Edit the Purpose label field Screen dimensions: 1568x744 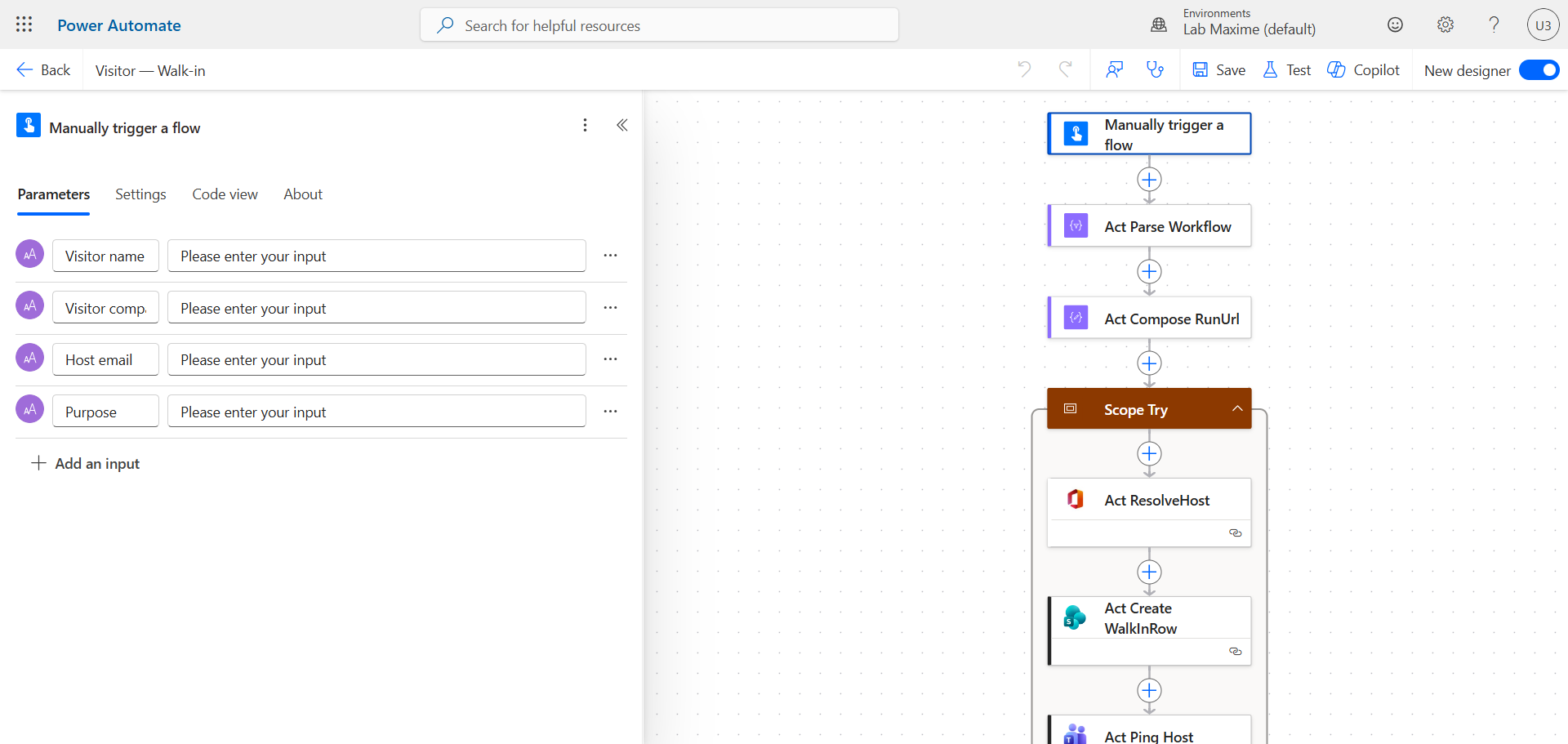coord(105,412)
